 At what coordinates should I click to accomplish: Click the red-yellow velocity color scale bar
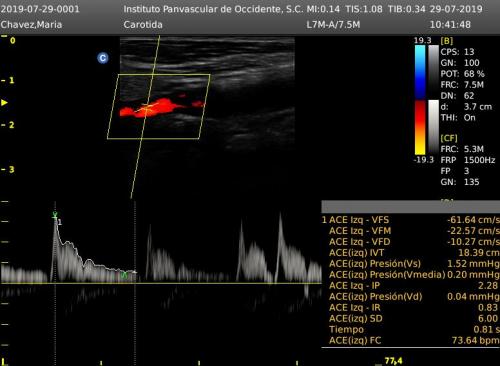point(420,127)
